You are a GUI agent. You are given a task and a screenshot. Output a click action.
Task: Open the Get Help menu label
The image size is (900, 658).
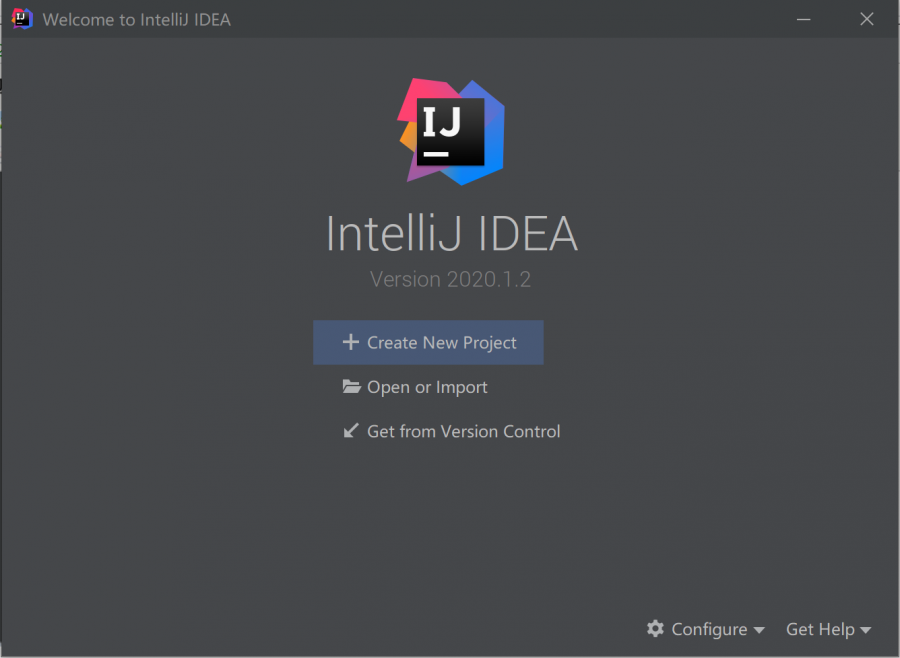click(x=820, y=629)
